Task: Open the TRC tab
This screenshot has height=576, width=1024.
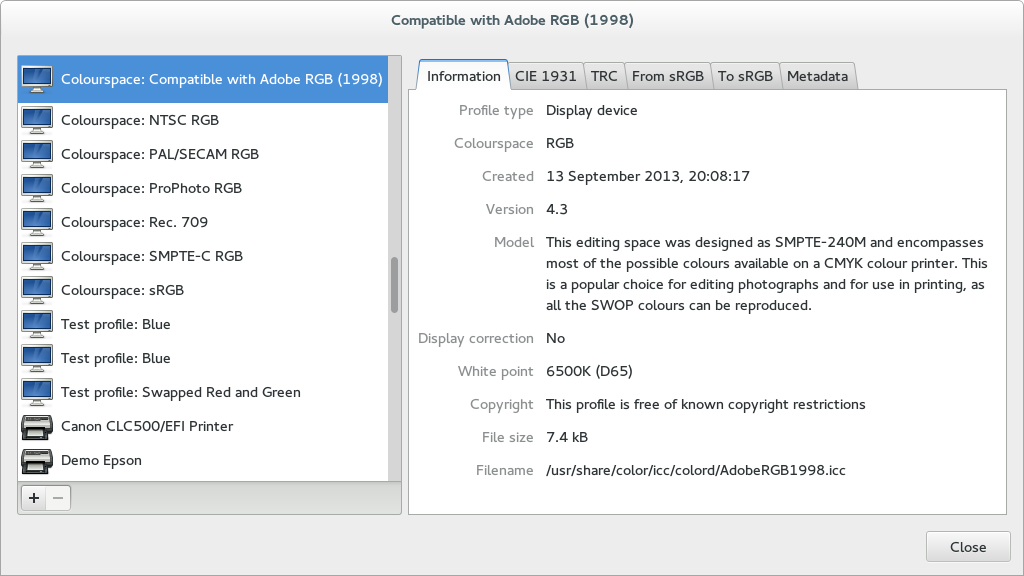Action: [x=604, y=76]
